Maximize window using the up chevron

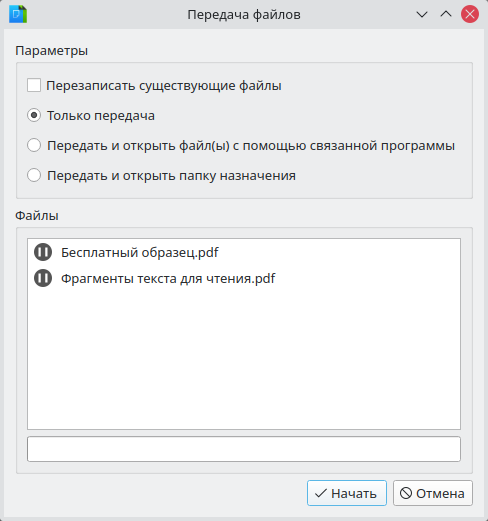click(x=446, y=14)
